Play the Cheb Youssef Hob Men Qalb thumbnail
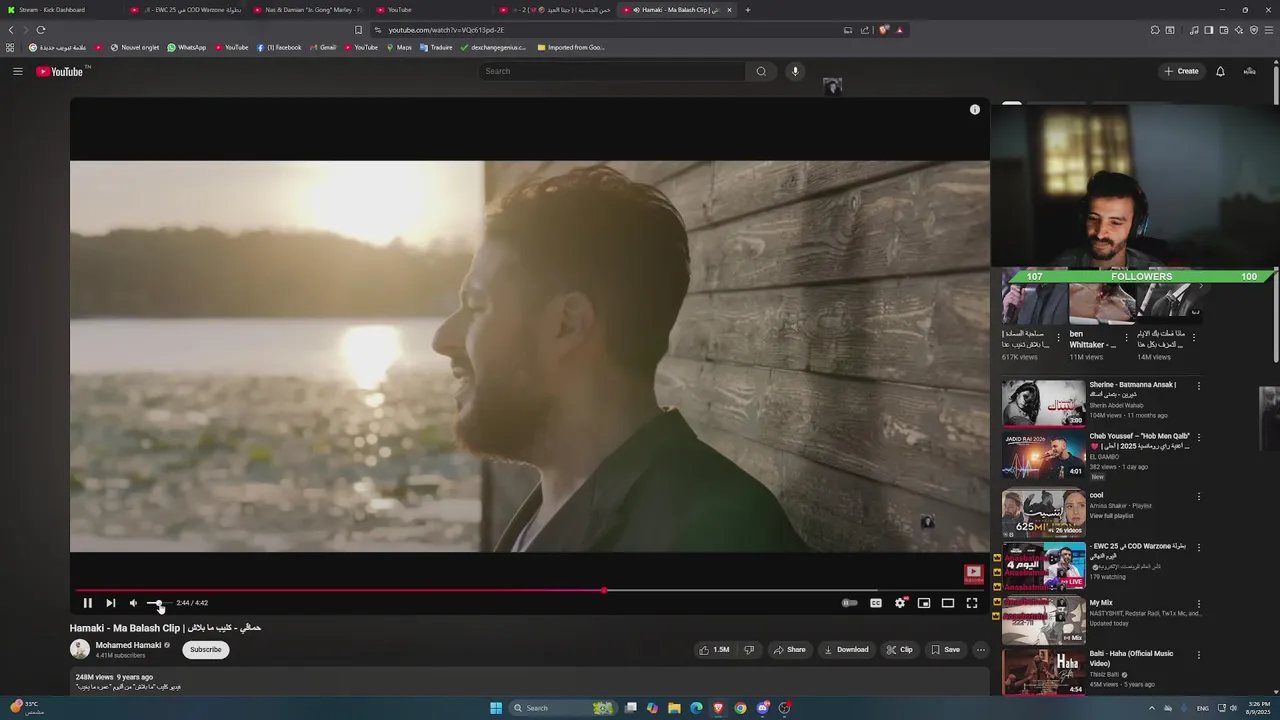 (1043, 456)
